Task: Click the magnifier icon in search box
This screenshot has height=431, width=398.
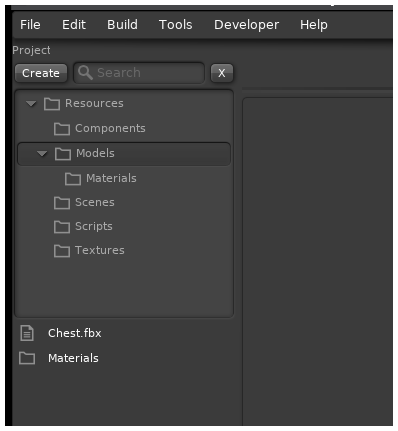Action: pos(85,72)
